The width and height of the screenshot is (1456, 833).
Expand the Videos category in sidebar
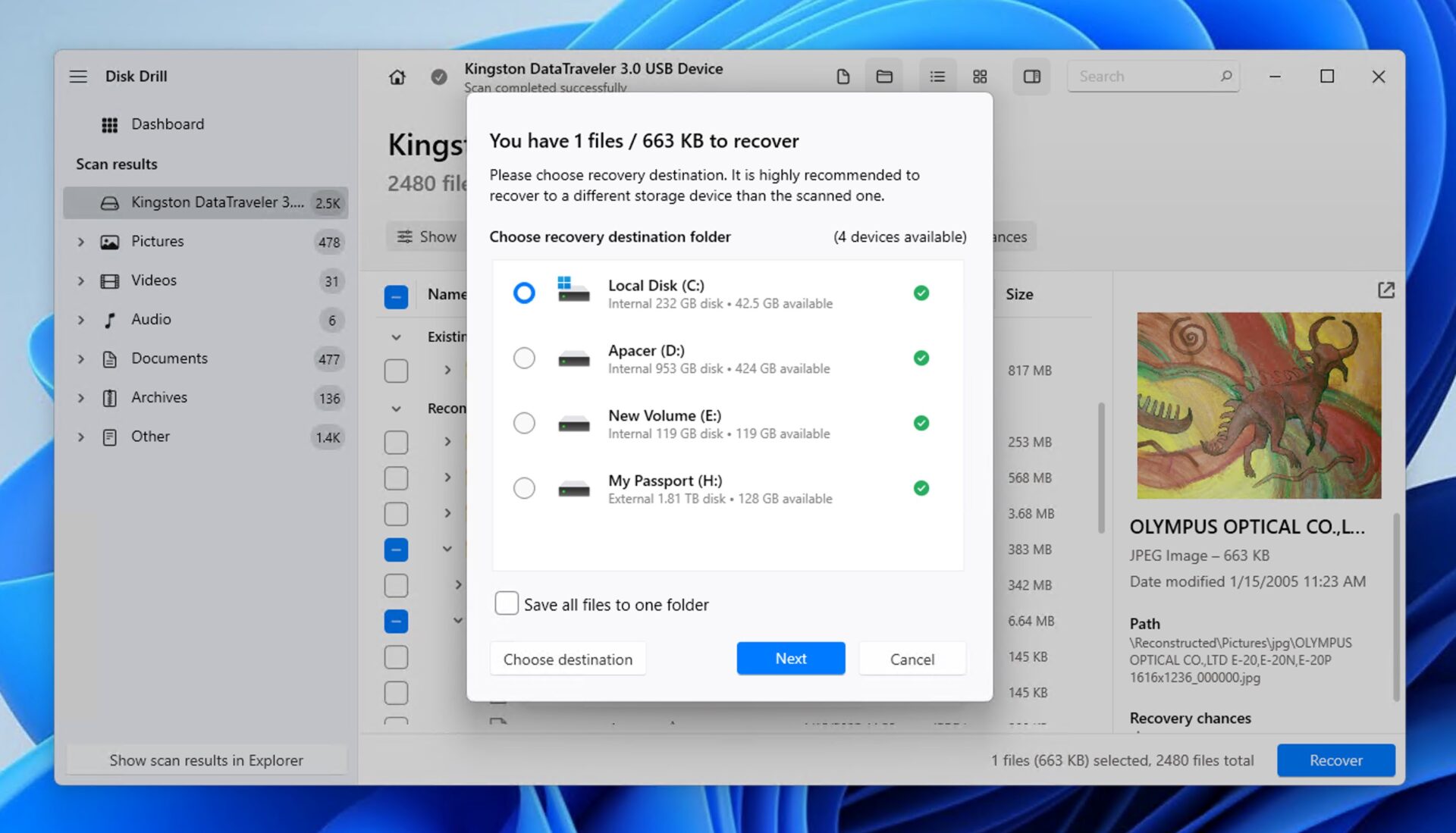(x=81, y=280)
